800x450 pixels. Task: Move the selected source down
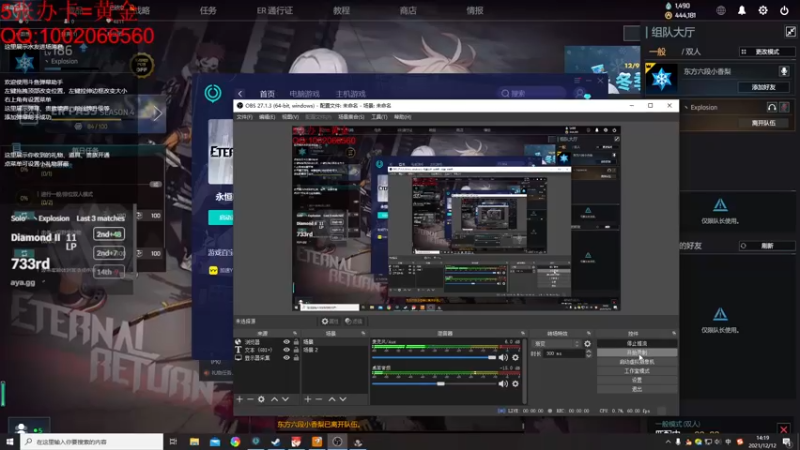pyautogui.click(x=285, y=399)
